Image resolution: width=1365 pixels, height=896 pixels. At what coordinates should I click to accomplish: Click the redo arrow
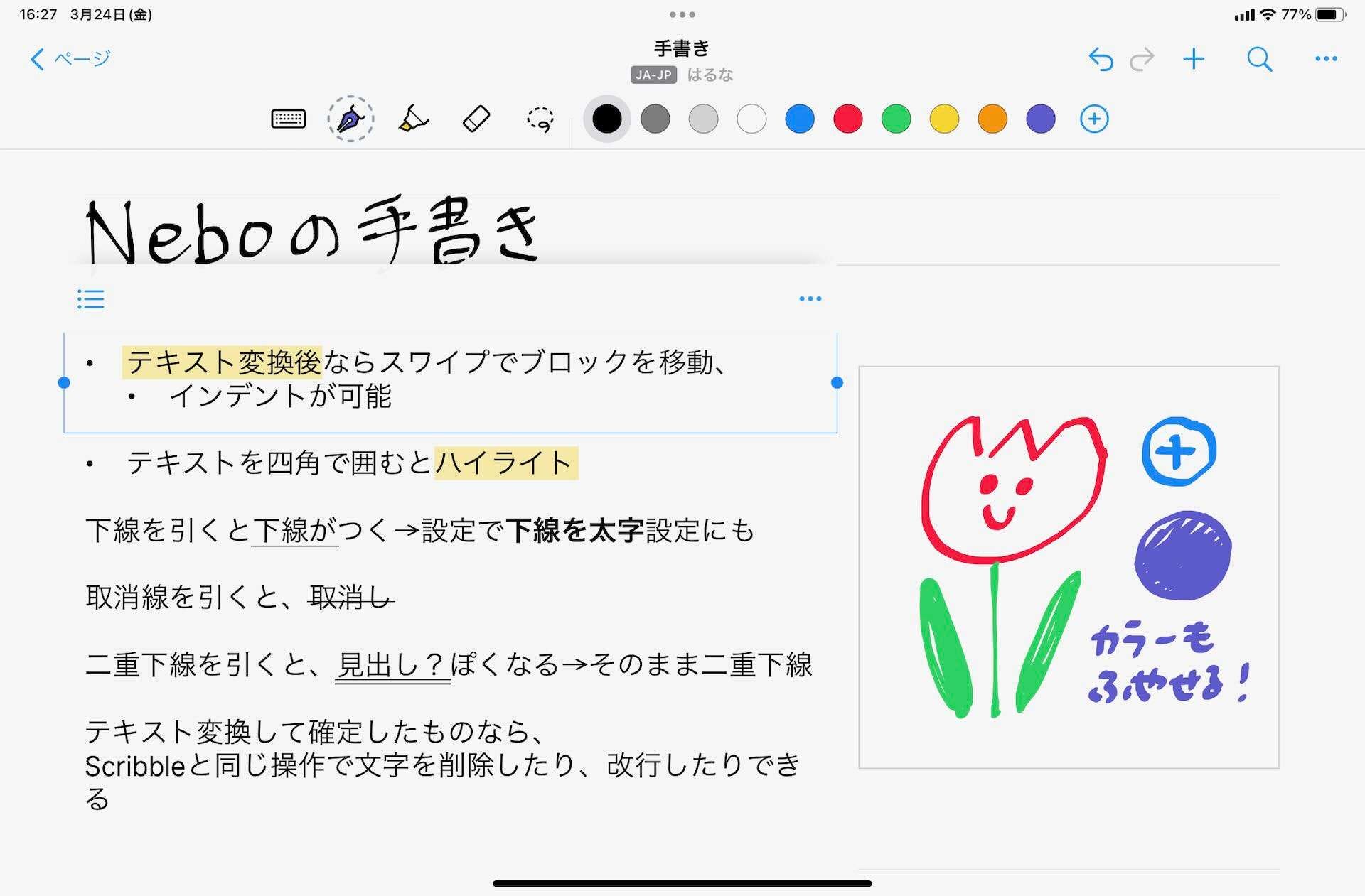click(x=1142, y=59)
